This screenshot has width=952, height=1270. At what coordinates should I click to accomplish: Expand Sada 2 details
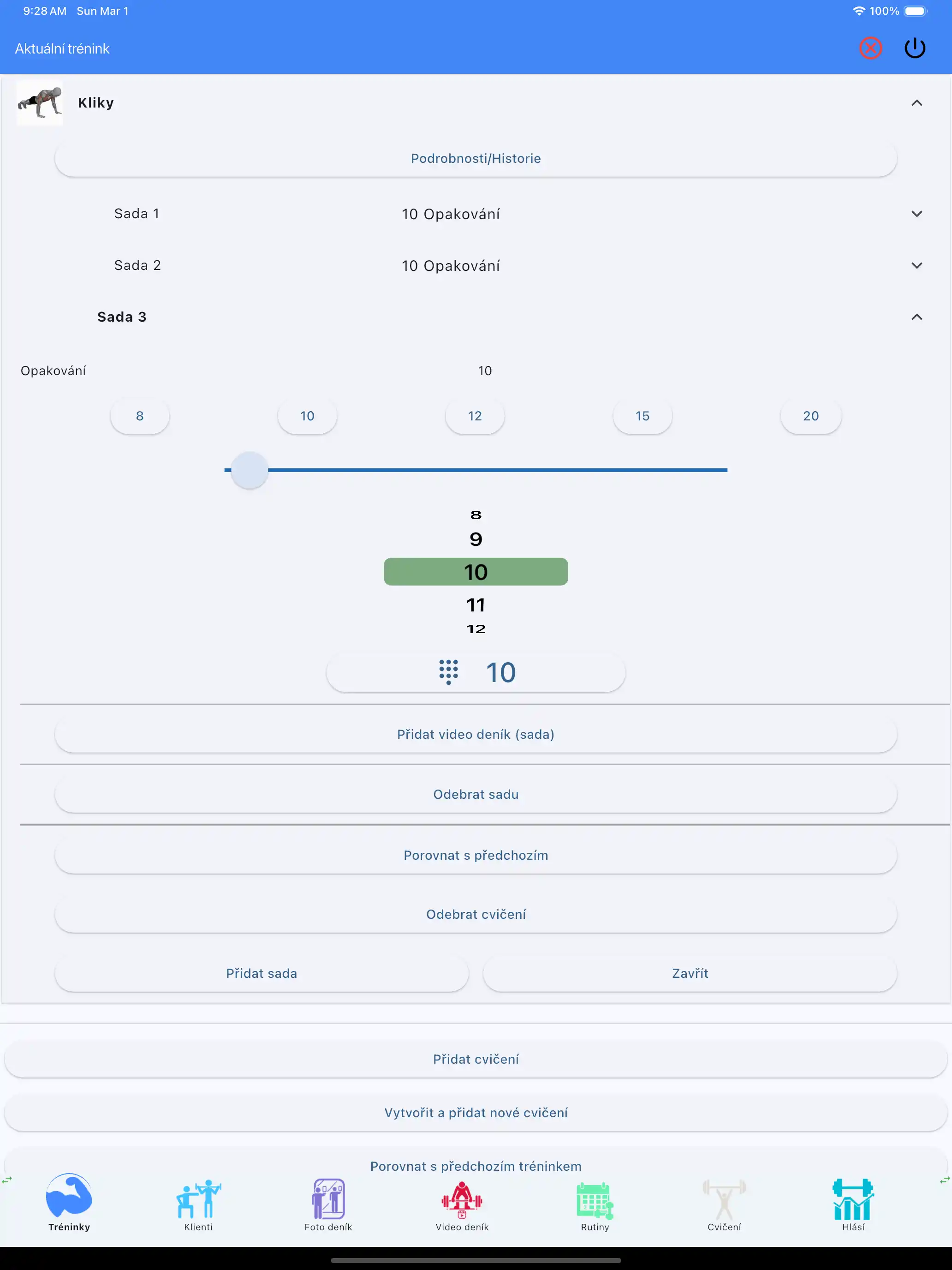tap(916, 265)
